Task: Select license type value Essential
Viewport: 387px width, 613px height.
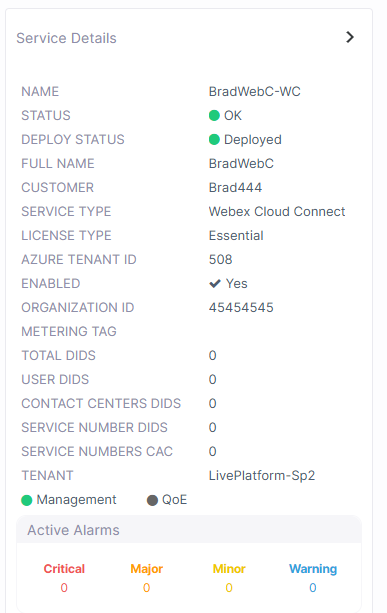Action: tap(236, 235)
